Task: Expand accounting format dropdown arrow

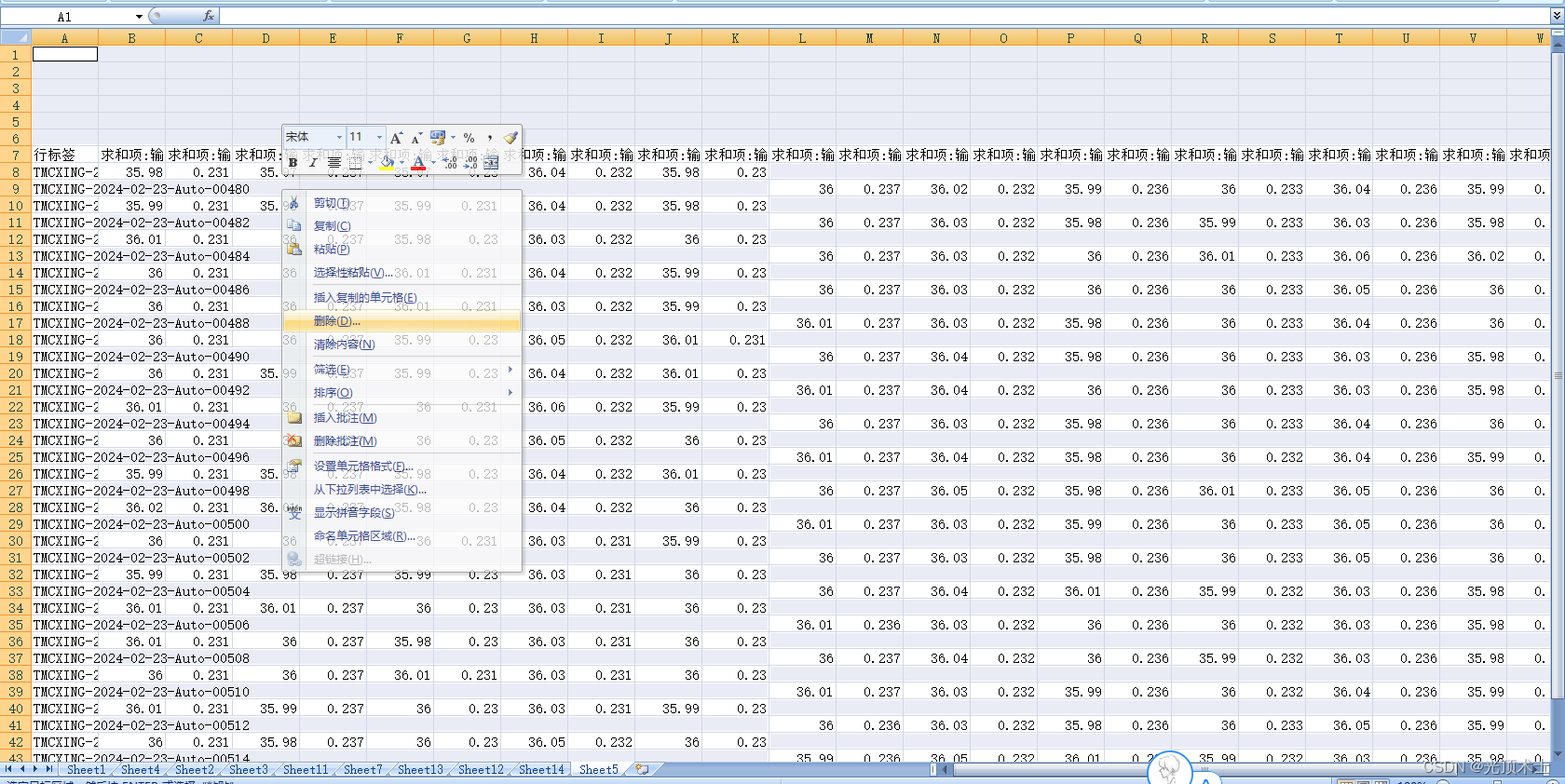Action: (454, 137)
